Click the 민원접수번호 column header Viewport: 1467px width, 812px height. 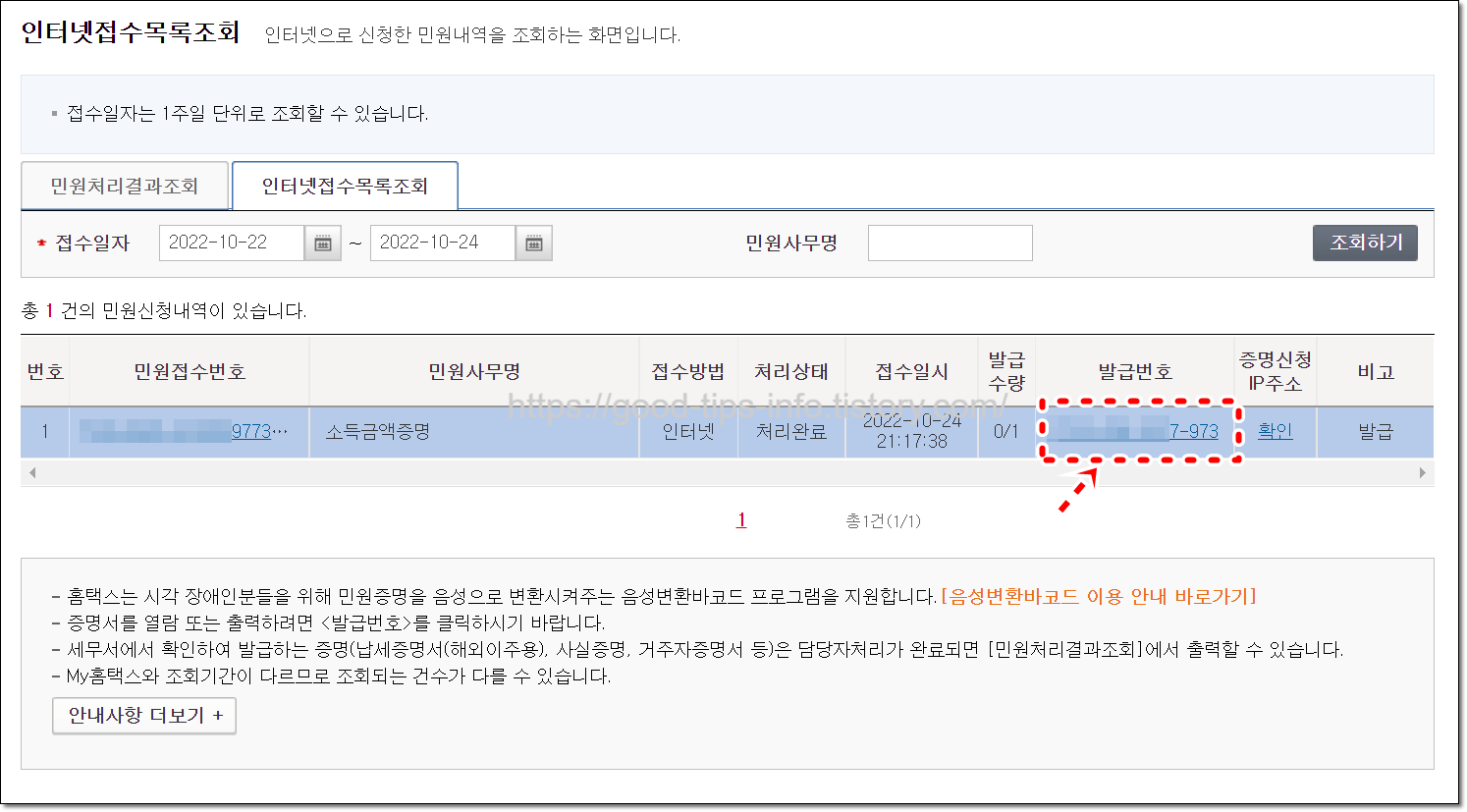(x=190, y=372)
